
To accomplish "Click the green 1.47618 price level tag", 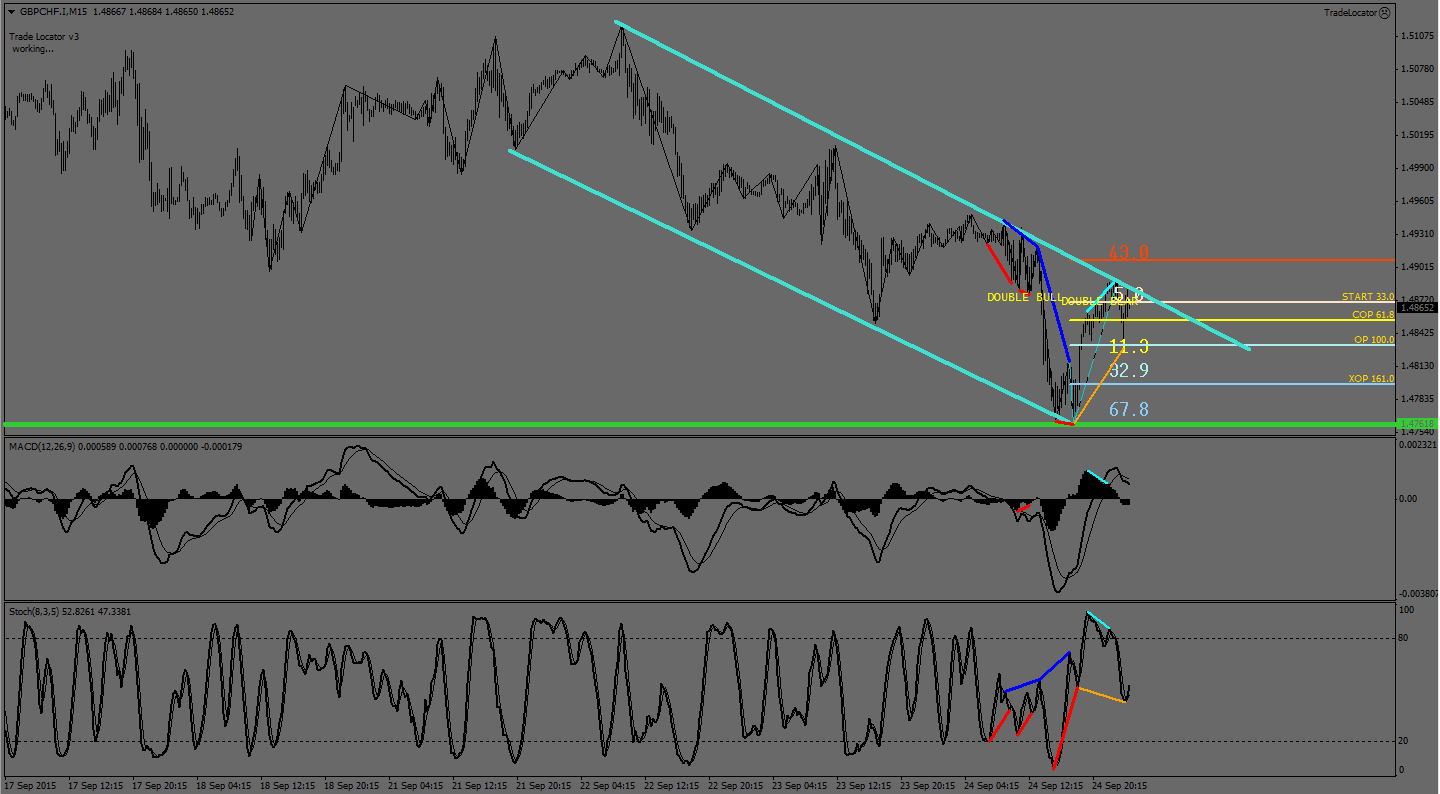I will (1416, 424).
